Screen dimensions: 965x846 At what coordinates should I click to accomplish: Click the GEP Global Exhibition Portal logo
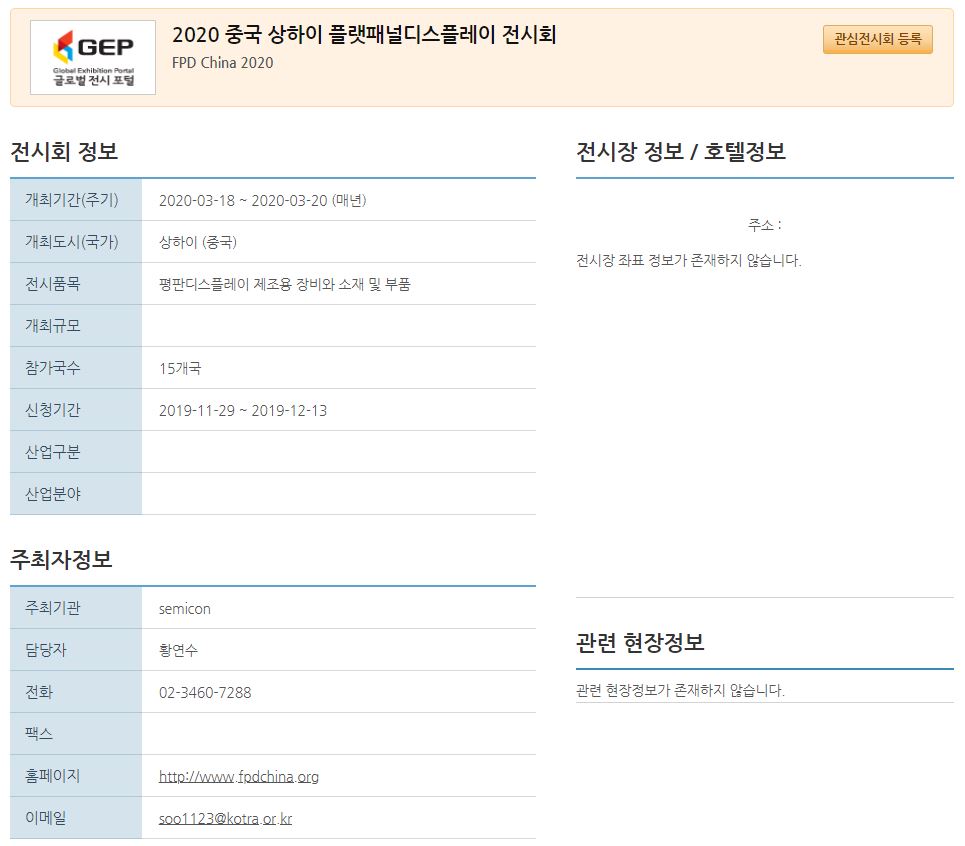[x=93, y=57]
